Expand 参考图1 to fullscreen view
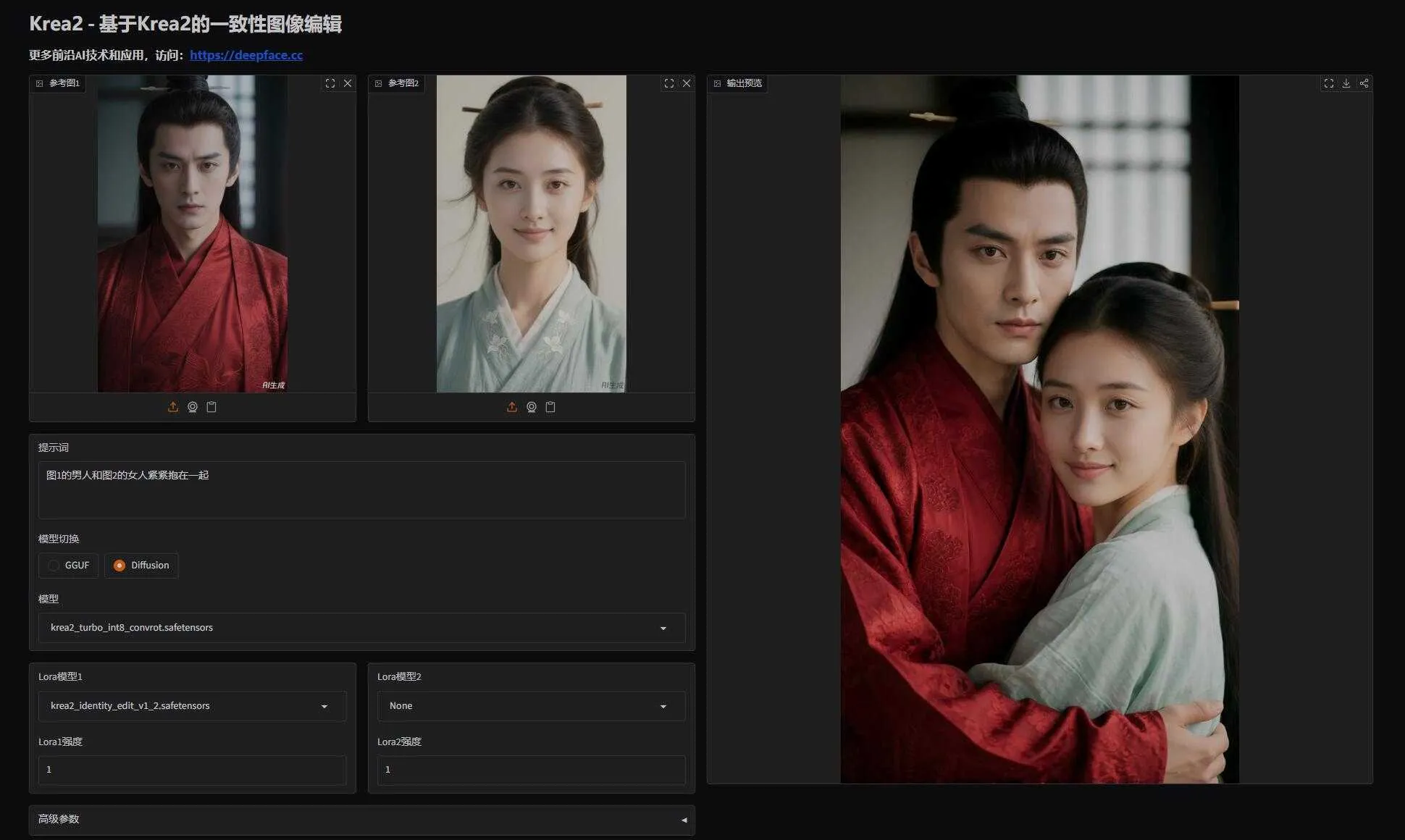The height and width of the screenshot is (840, 1405). pyautogui.click(x=330, y=83)
